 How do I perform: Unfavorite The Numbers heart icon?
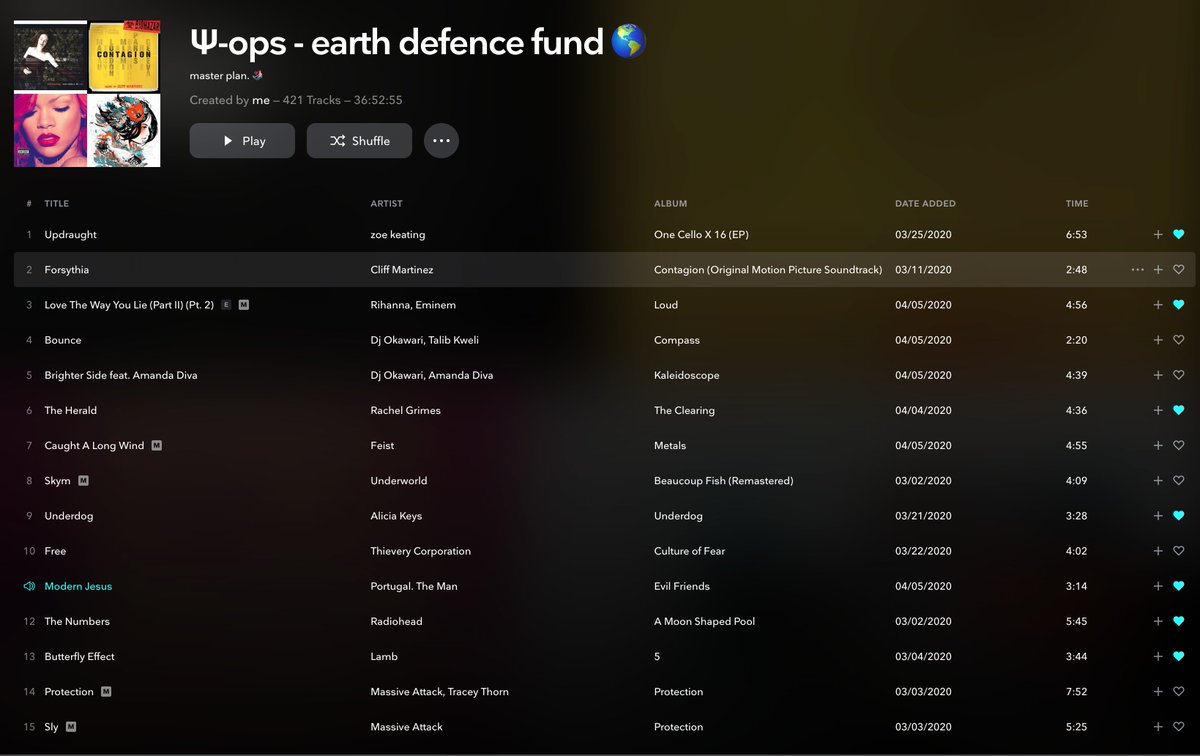coord(1178,621)
